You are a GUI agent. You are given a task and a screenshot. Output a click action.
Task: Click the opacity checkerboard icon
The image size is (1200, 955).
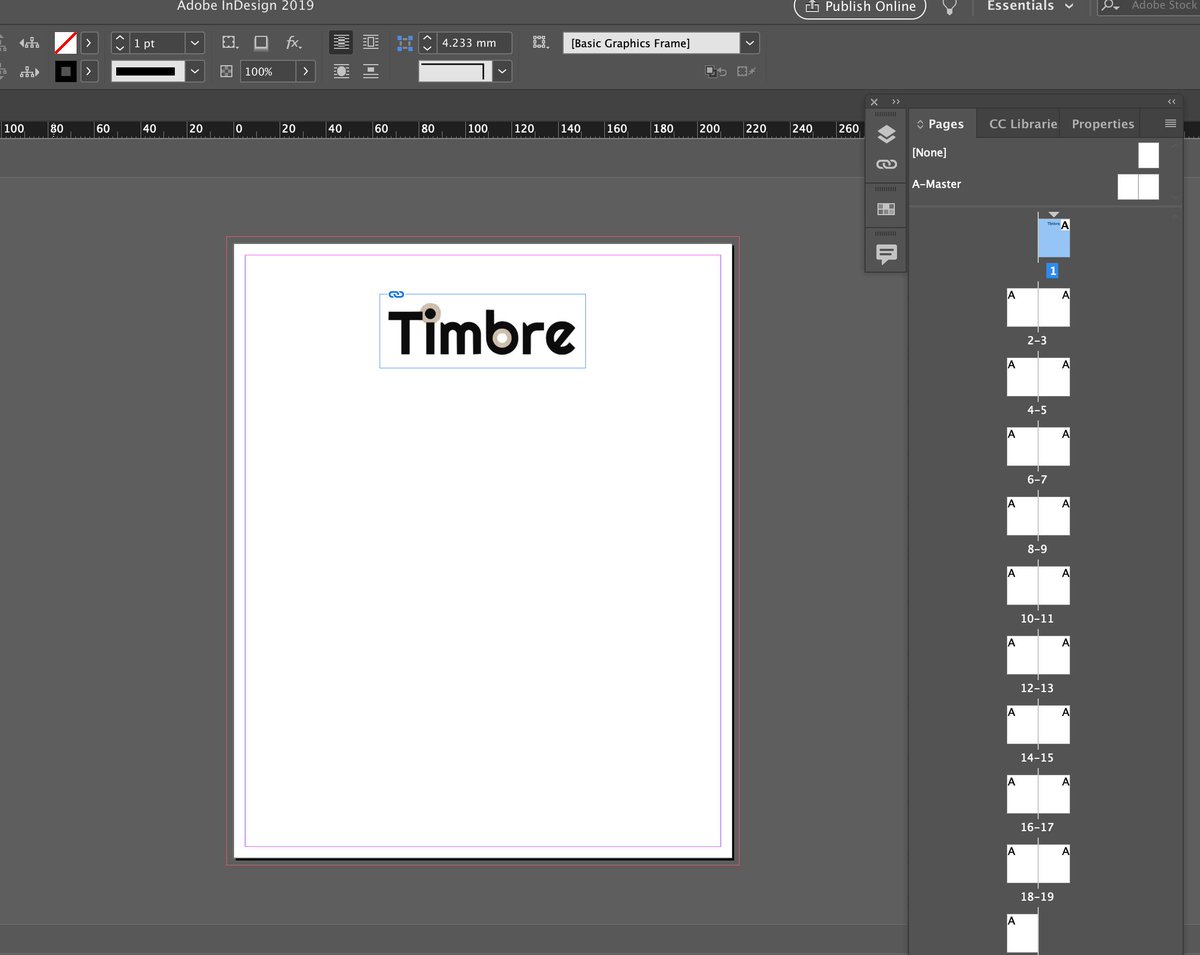227,72
